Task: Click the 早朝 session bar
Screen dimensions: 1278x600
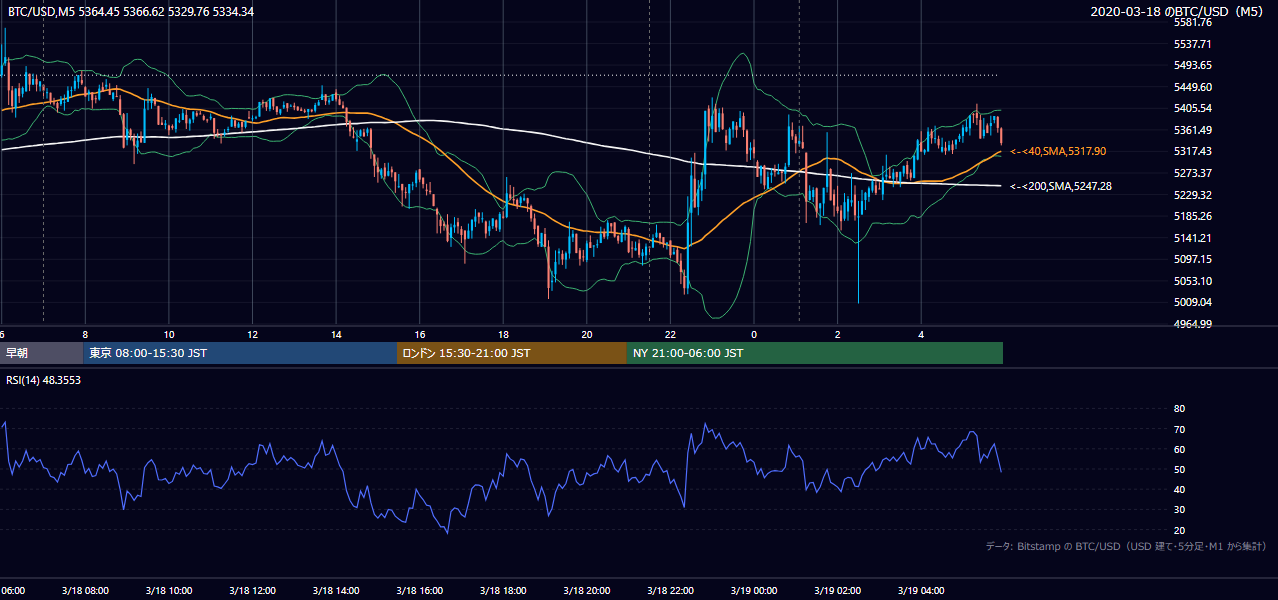Action: 42,353
